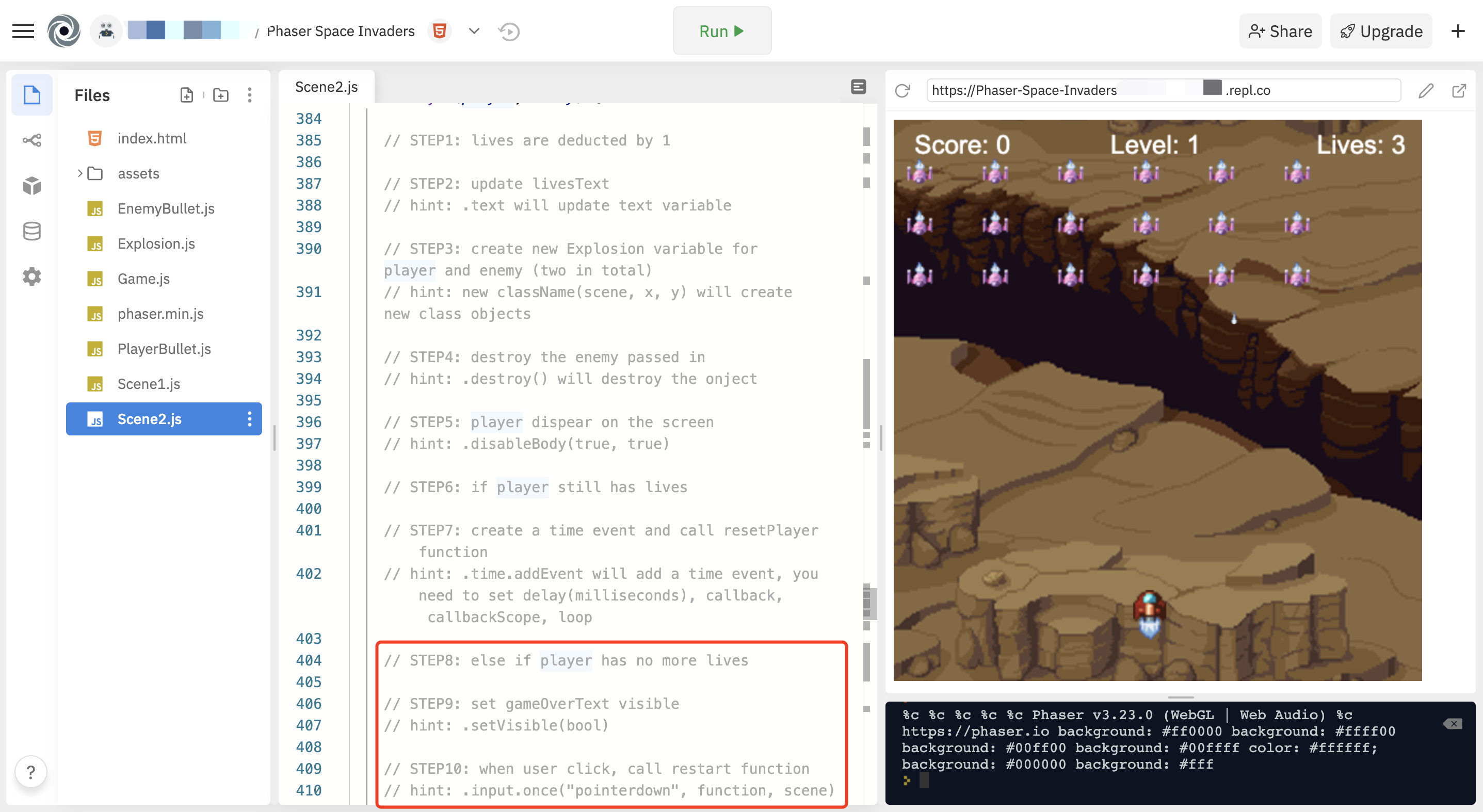This screenshot has height=812, width=1483.
Task: Open Scene2.js file options menu
Action: [249, 419]
